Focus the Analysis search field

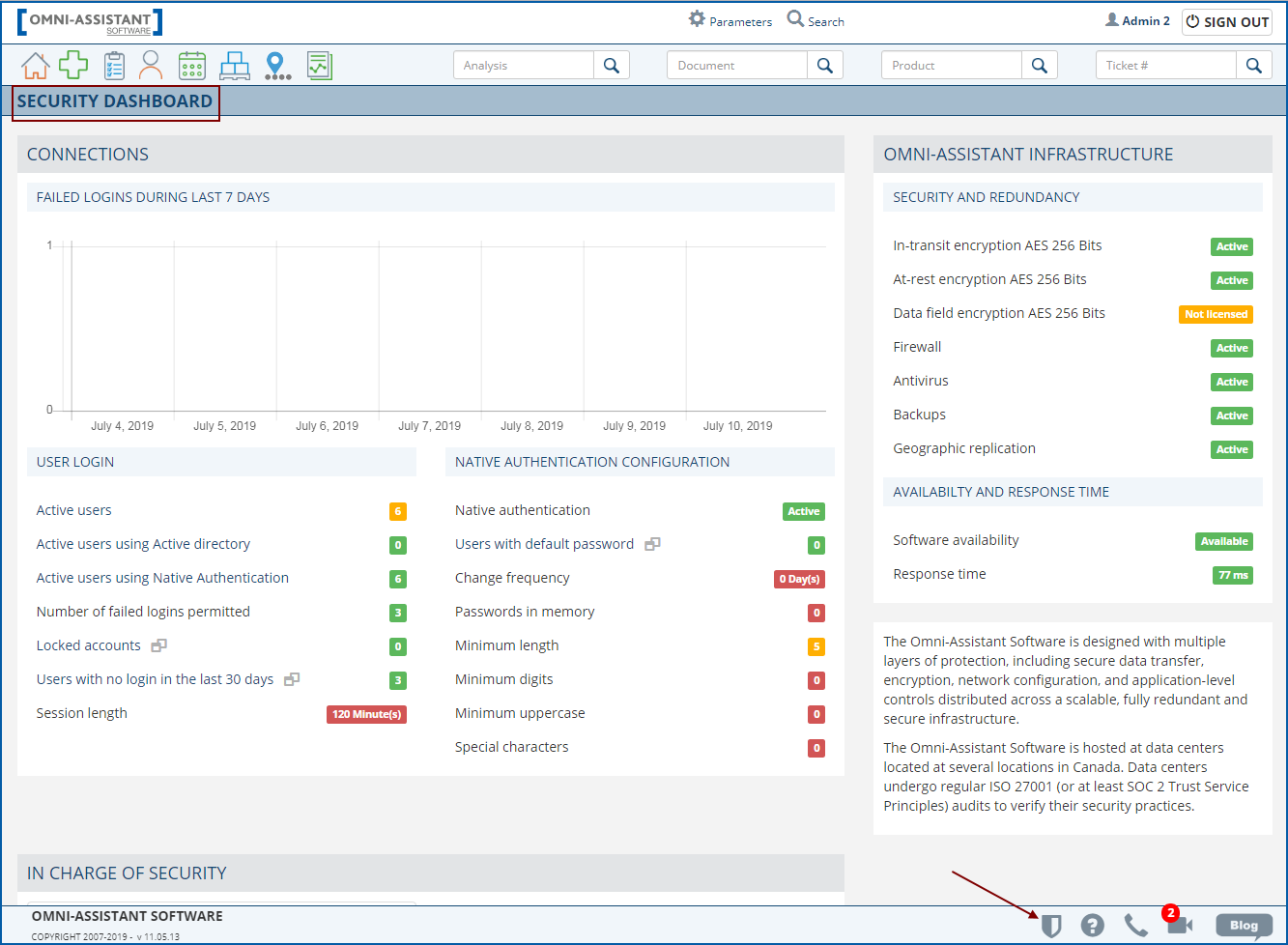524,65
